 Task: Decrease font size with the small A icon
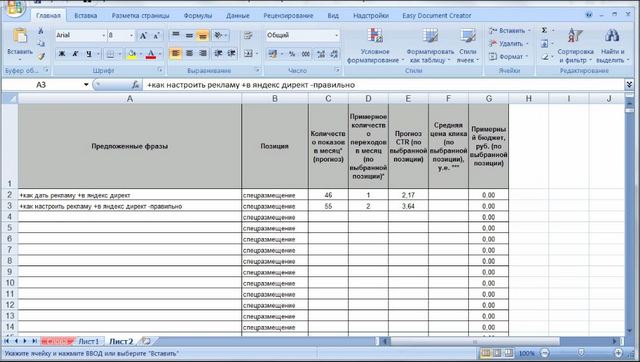click(x=156, y=36)
